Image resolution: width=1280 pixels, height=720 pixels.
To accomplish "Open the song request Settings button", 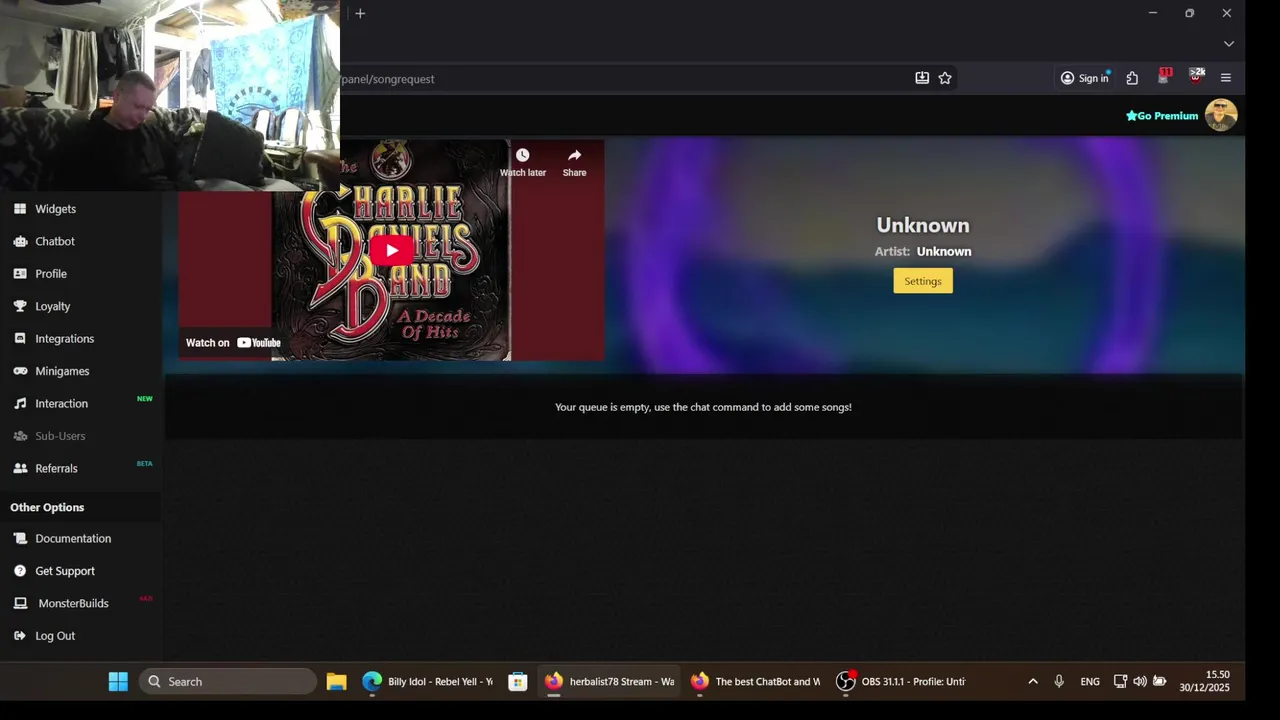I will coord(923,281).
